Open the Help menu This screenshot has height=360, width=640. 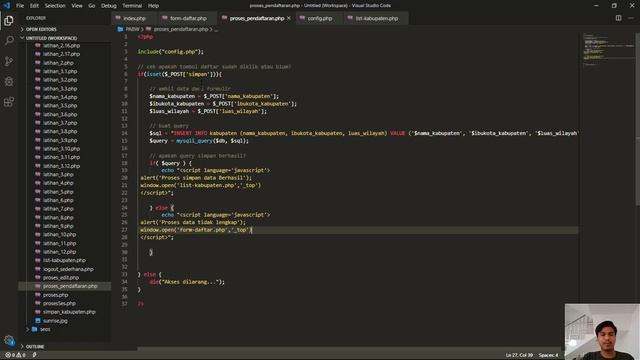point(153,6)
